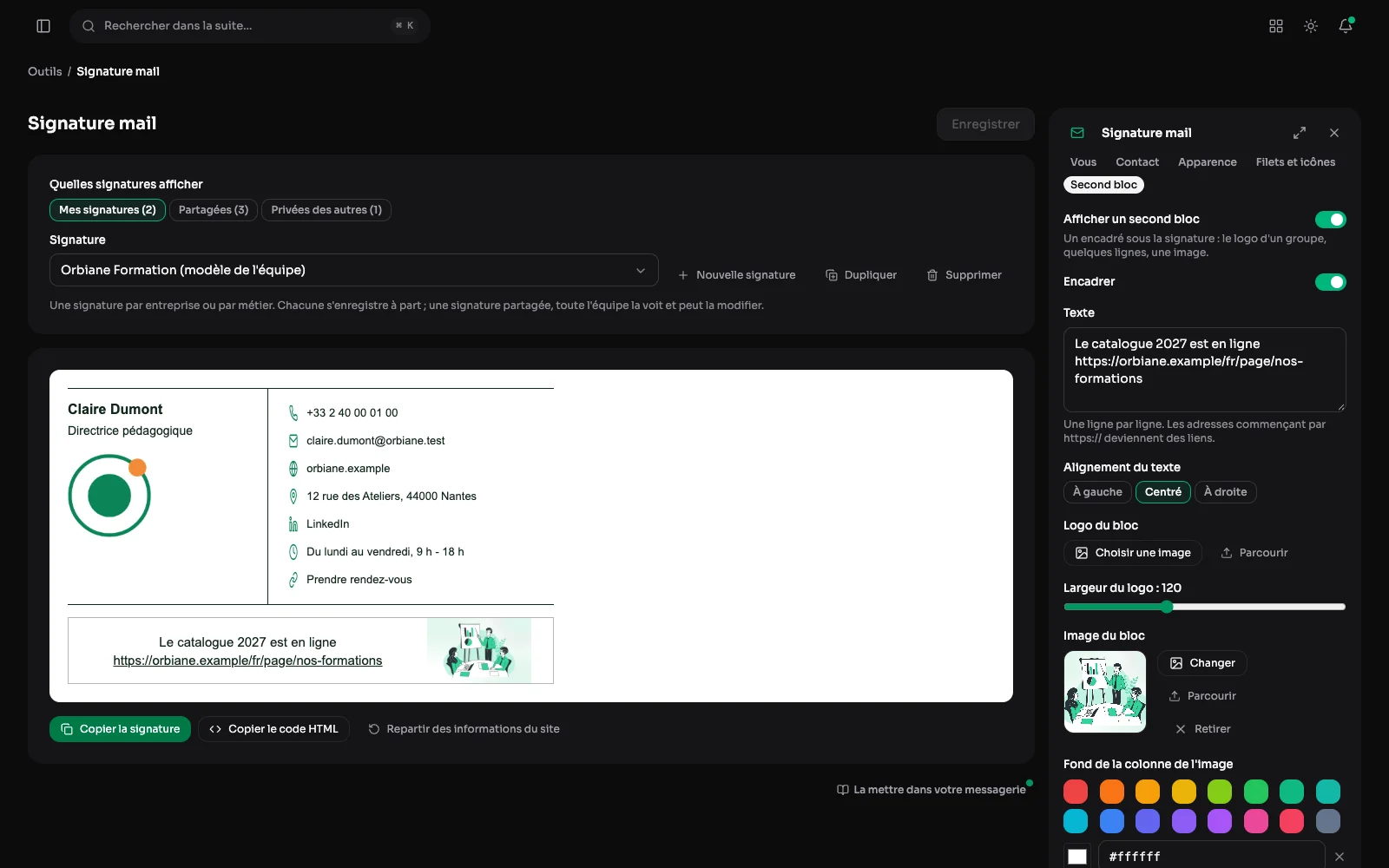Click the phone icon in the signature preview
Screen dimensions: 1389x868
coord(293,413)
